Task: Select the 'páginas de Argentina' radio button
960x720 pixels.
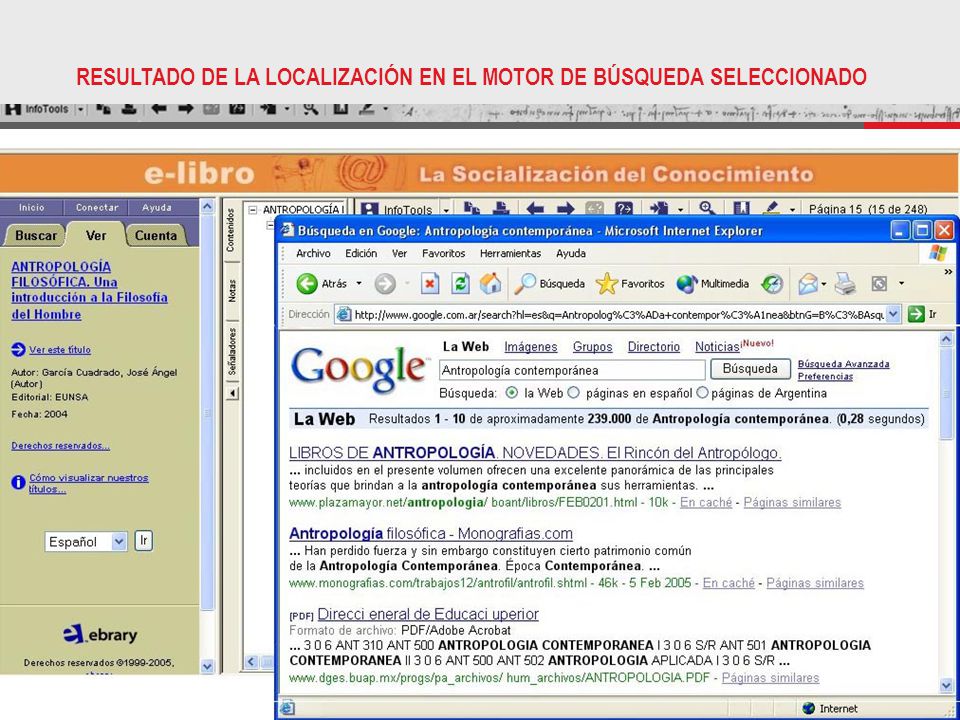Action: click(x=703, y=393)
